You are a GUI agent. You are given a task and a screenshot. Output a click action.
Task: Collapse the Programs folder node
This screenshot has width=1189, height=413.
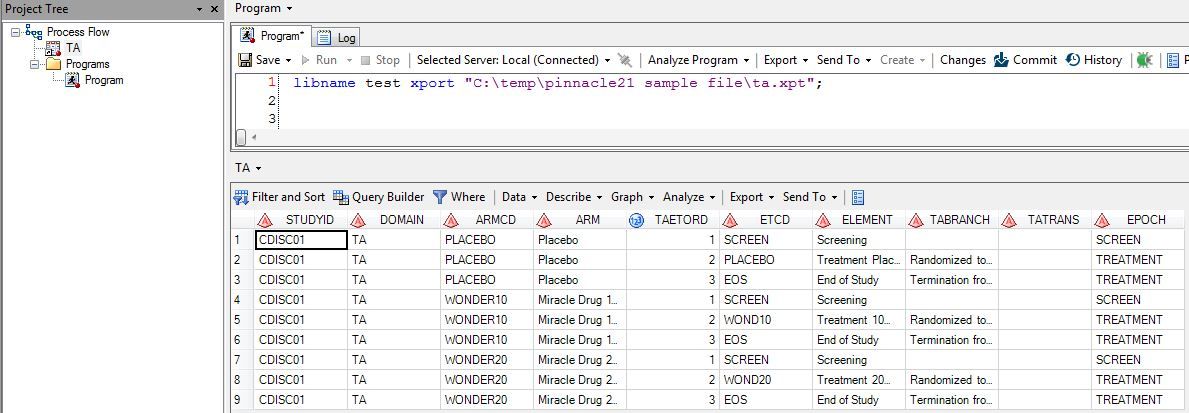(x=35, y=64)
